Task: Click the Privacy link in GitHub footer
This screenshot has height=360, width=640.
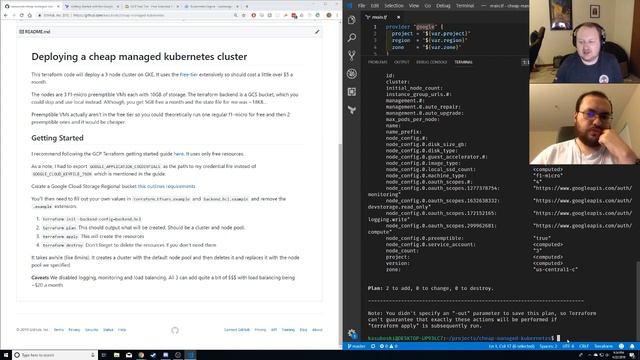Action: pyautogui.click(x=74, y=330)
